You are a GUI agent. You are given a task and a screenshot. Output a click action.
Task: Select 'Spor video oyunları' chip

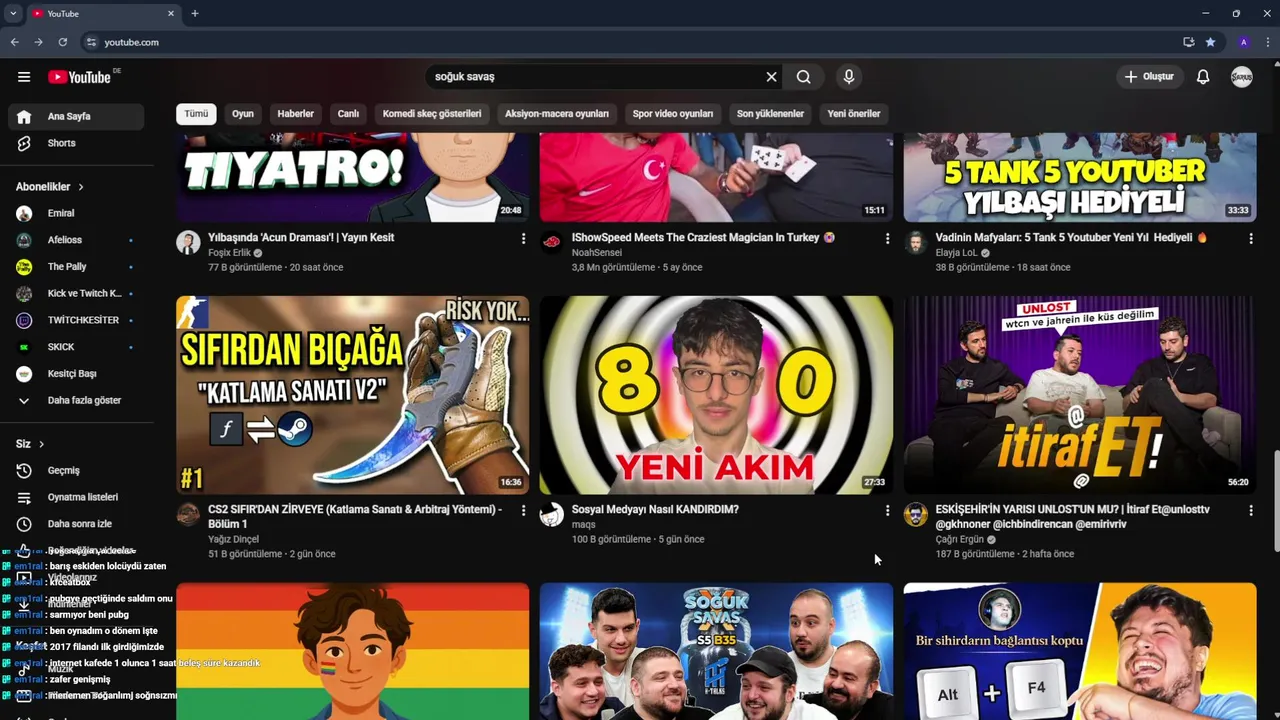pyautogui.click(x=673, y=114)
